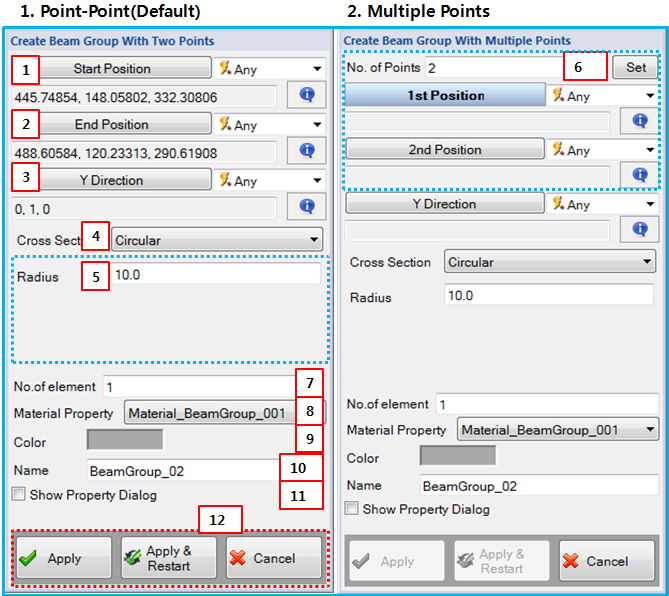Image resolution: width=669 pixels, height=596 pixels.
Task: Click Cancel in Multiple Points panel
Action: tap(607, 561)
